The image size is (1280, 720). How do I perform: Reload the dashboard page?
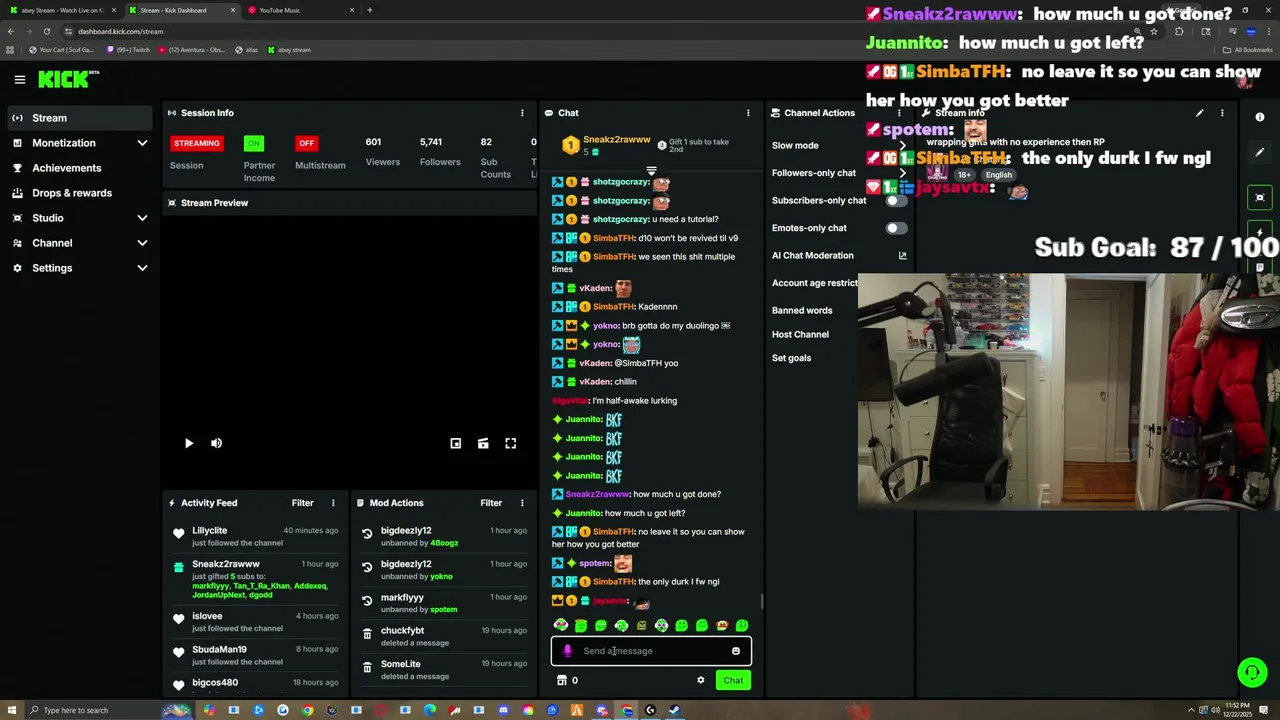(x=46, y=31)
